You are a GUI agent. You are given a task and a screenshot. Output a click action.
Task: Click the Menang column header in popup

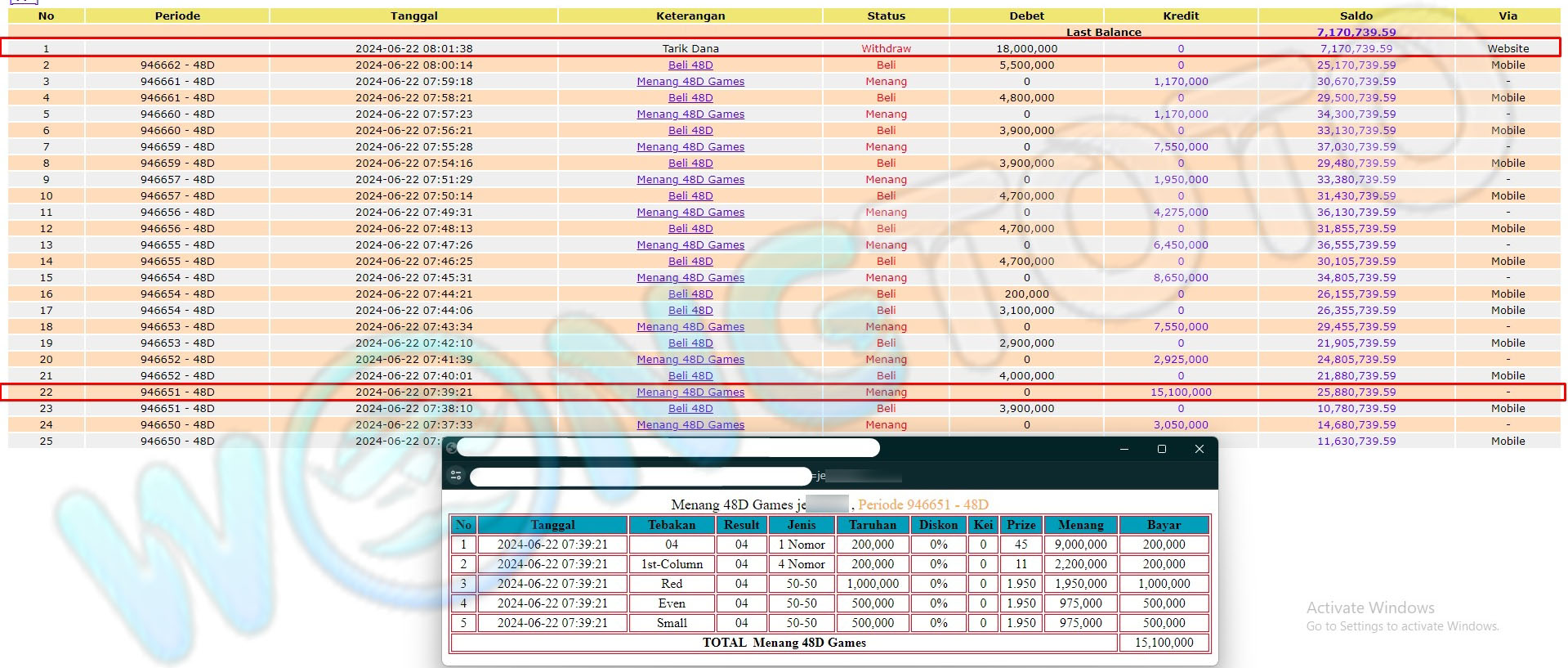click(x=1080, y=525)
